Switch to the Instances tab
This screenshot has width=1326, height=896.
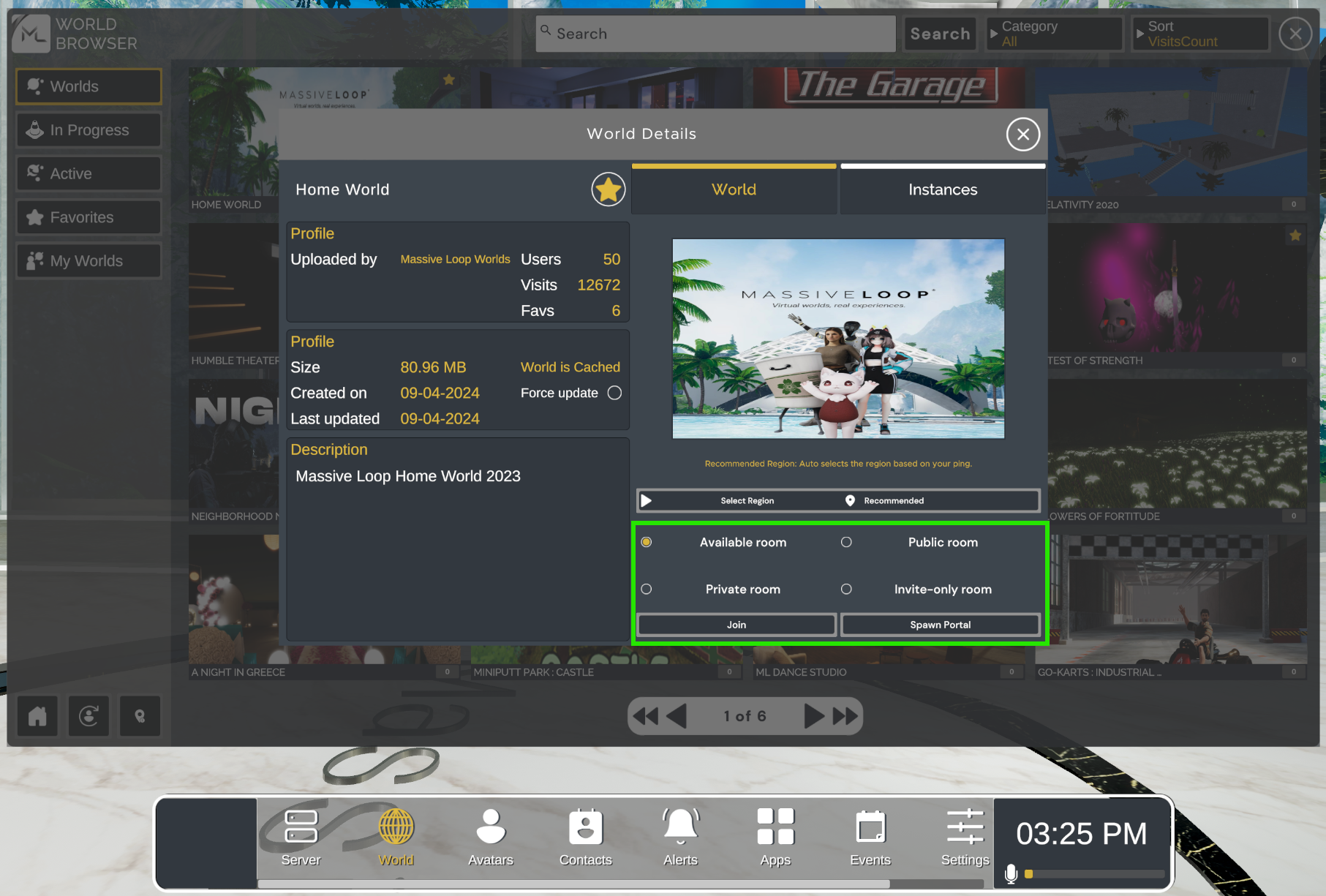[943, 189]
